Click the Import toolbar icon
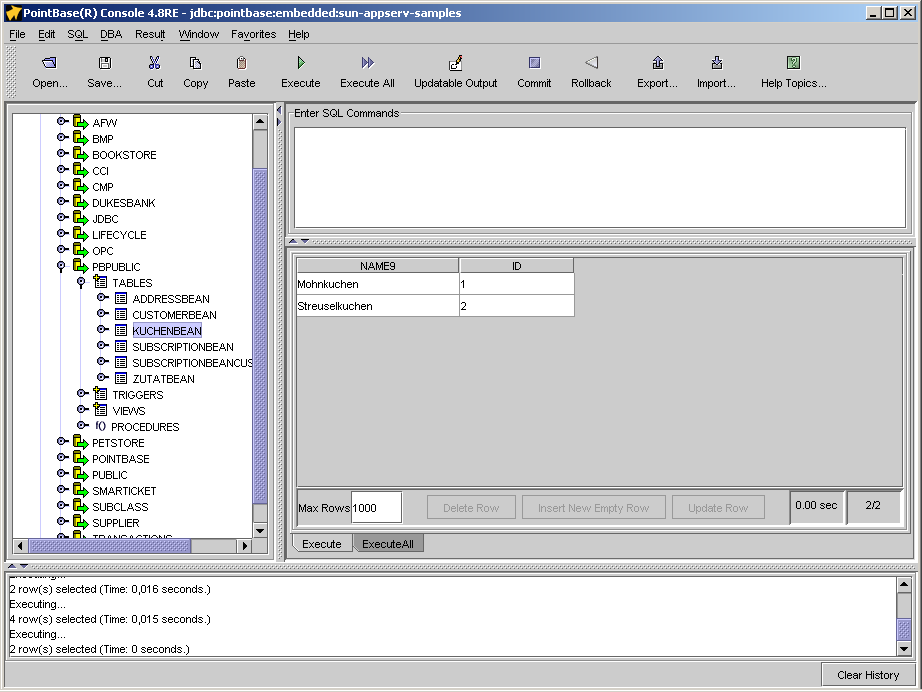The image size is (922, 692). [716, 62]
